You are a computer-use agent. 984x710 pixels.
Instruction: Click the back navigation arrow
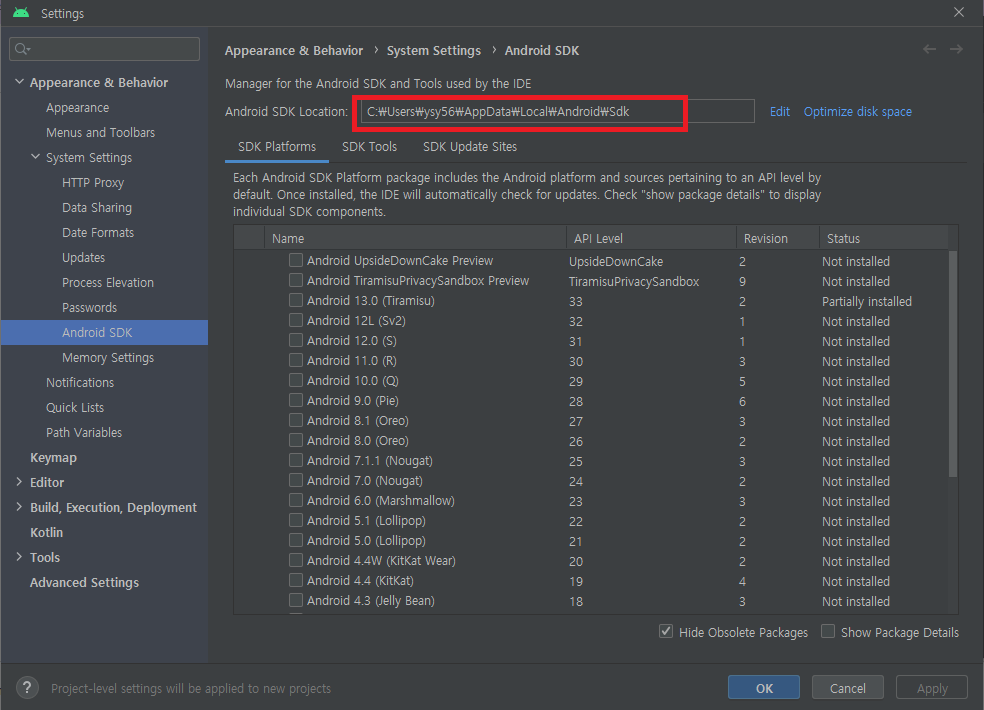[x=929, y=49]
